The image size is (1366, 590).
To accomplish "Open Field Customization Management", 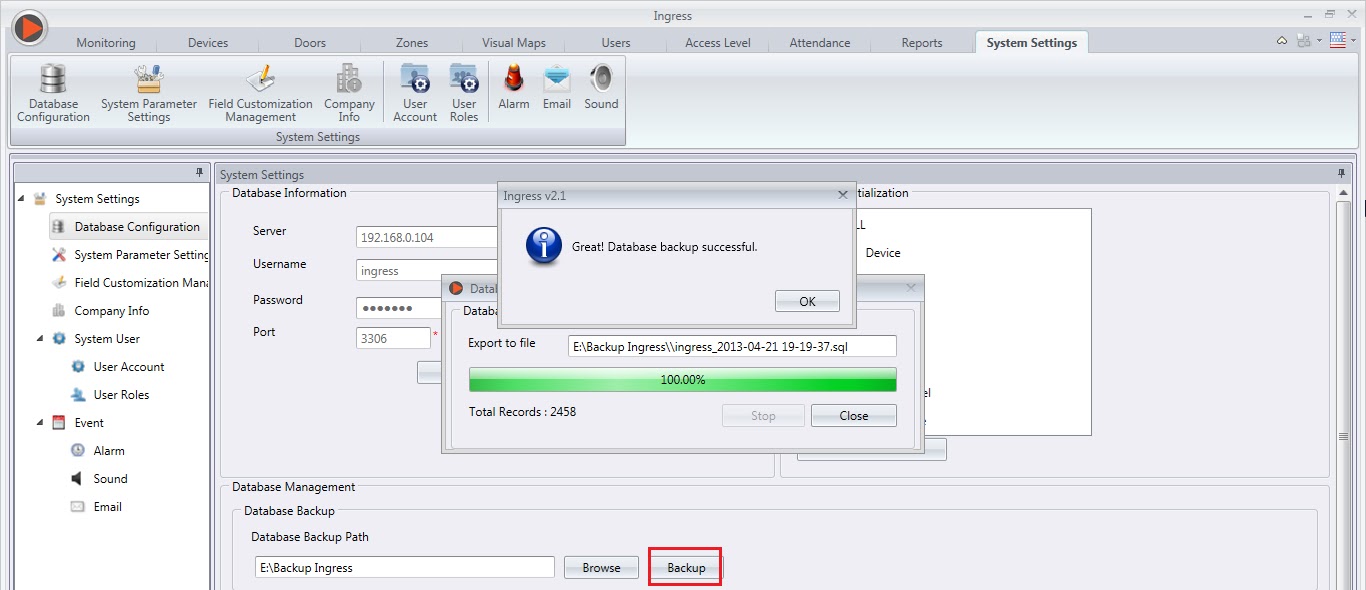I will (x=260, y=92).
